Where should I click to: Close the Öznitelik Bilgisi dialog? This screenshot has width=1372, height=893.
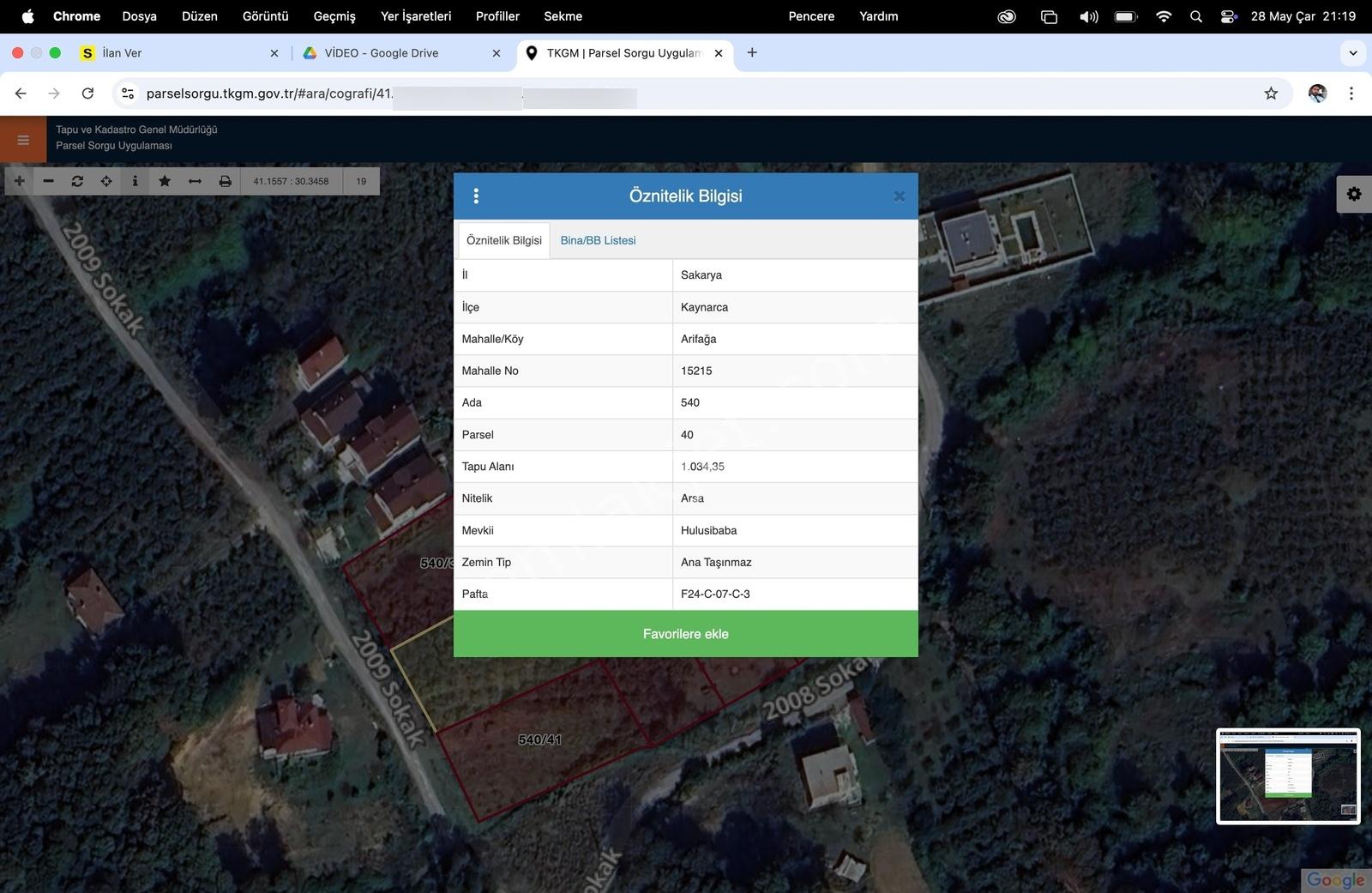click(x=899, y=196)
